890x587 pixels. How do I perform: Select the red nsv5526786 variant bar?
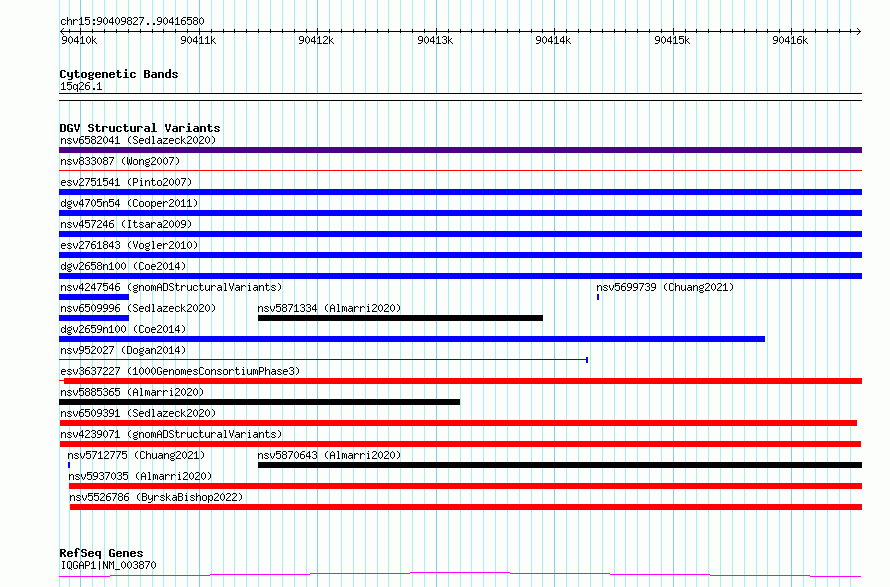pos(466,507)
